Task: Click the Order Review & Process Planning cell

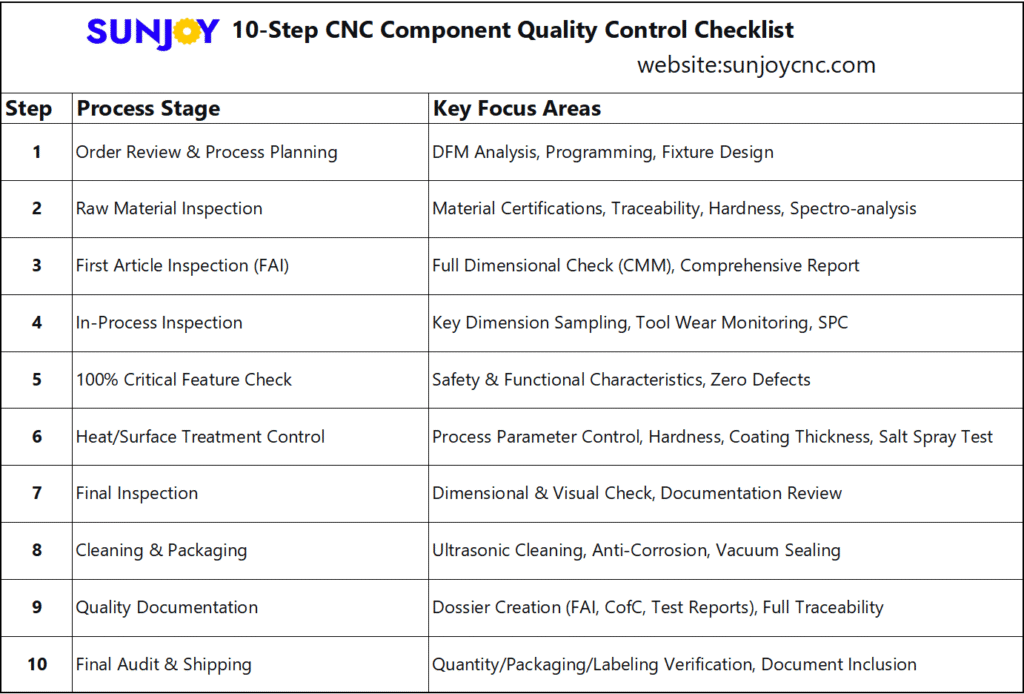Action: (207, 152)
